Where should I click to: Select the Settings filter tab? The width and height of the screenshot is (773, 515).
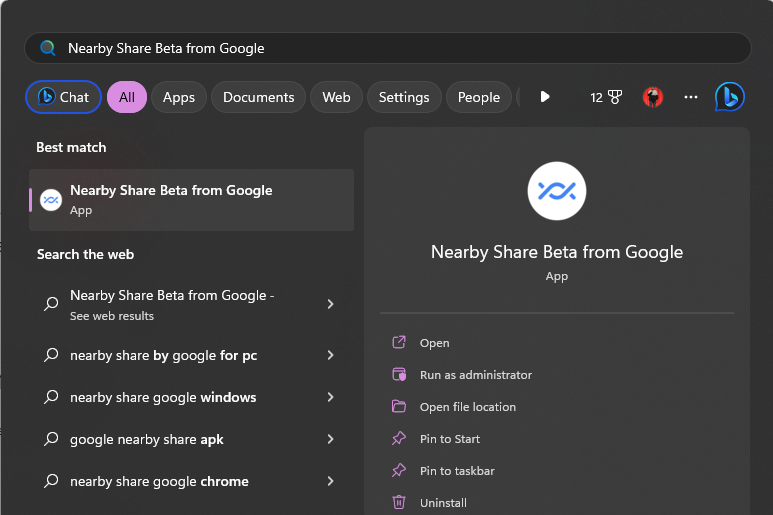(x=404, y=97)
